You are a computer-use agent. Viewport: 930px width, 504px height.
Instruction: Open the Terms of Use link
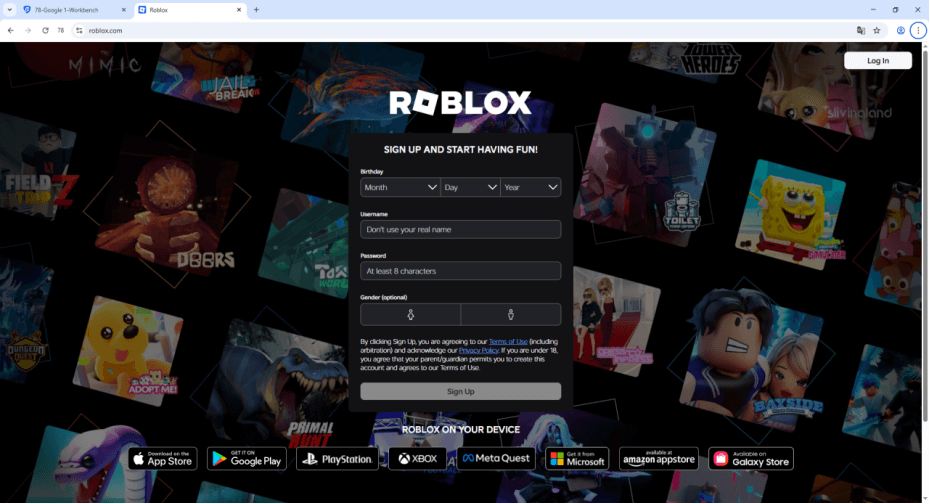[508, 342]
